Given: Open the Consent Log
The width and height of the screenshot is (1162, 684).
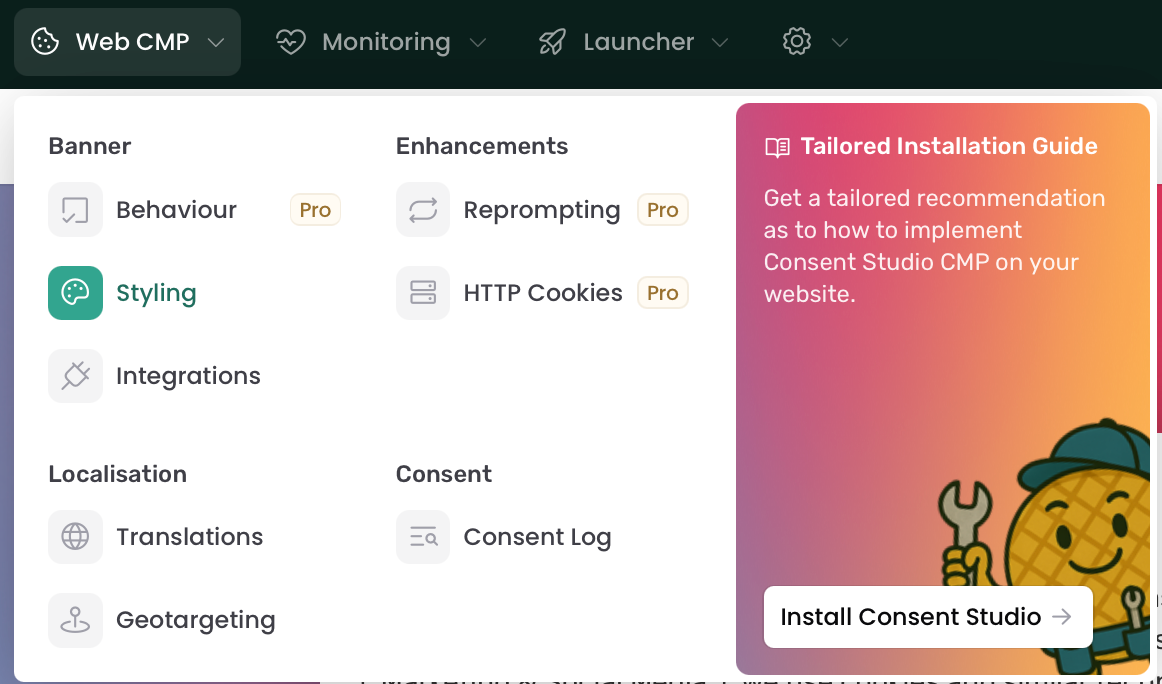Looking at the screenshot, I should coord(542,537).
